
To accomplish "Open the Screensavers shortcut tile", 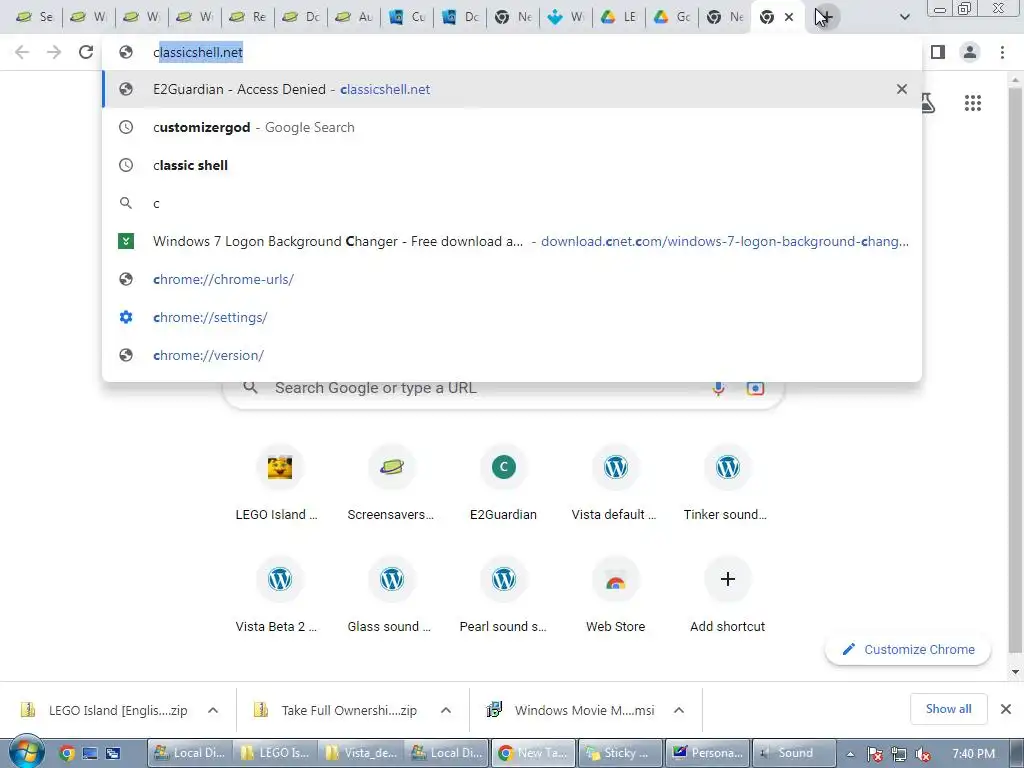I will point(391,484).
